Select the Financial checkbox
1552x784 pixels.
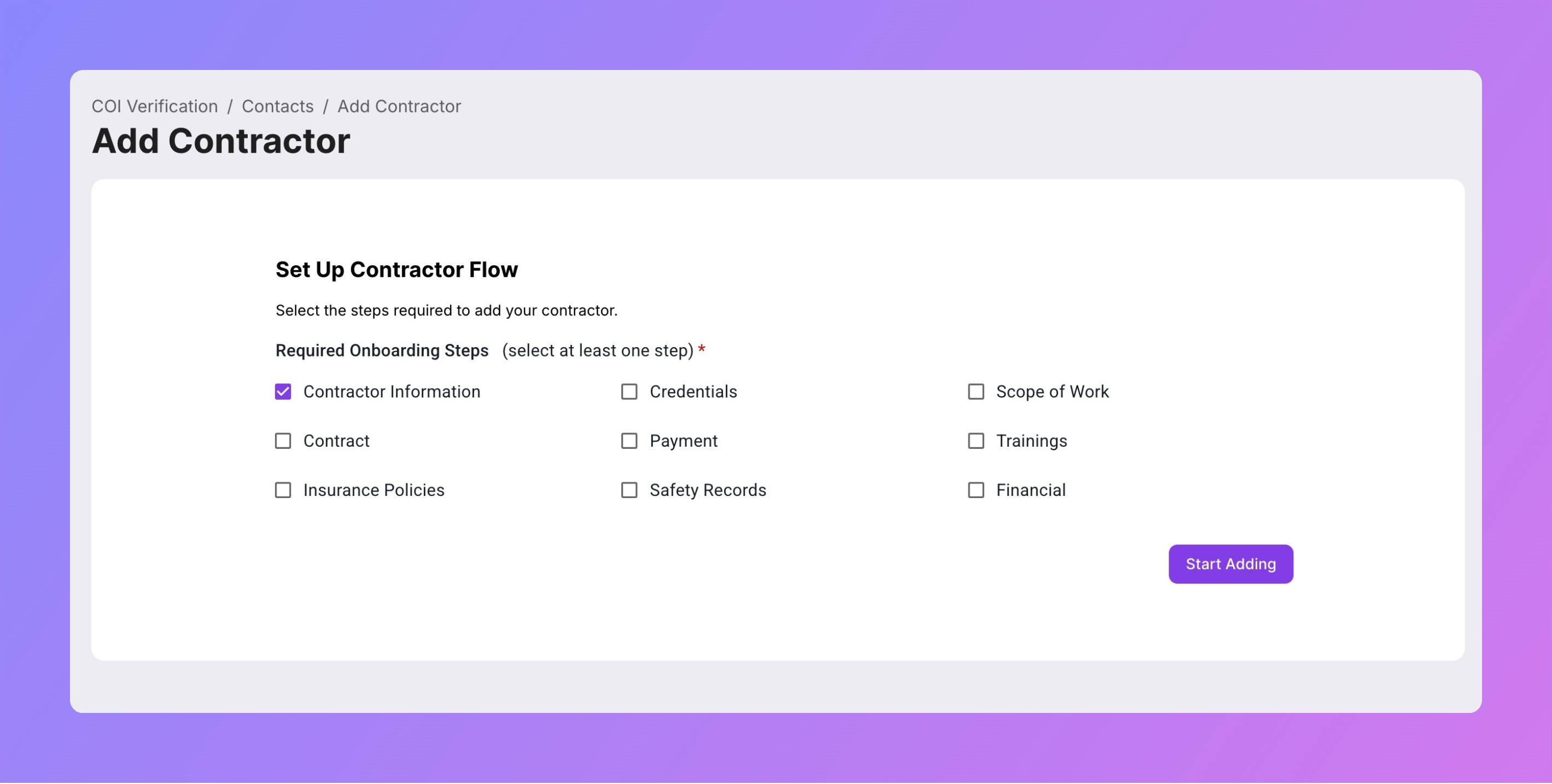pos(976,491)
